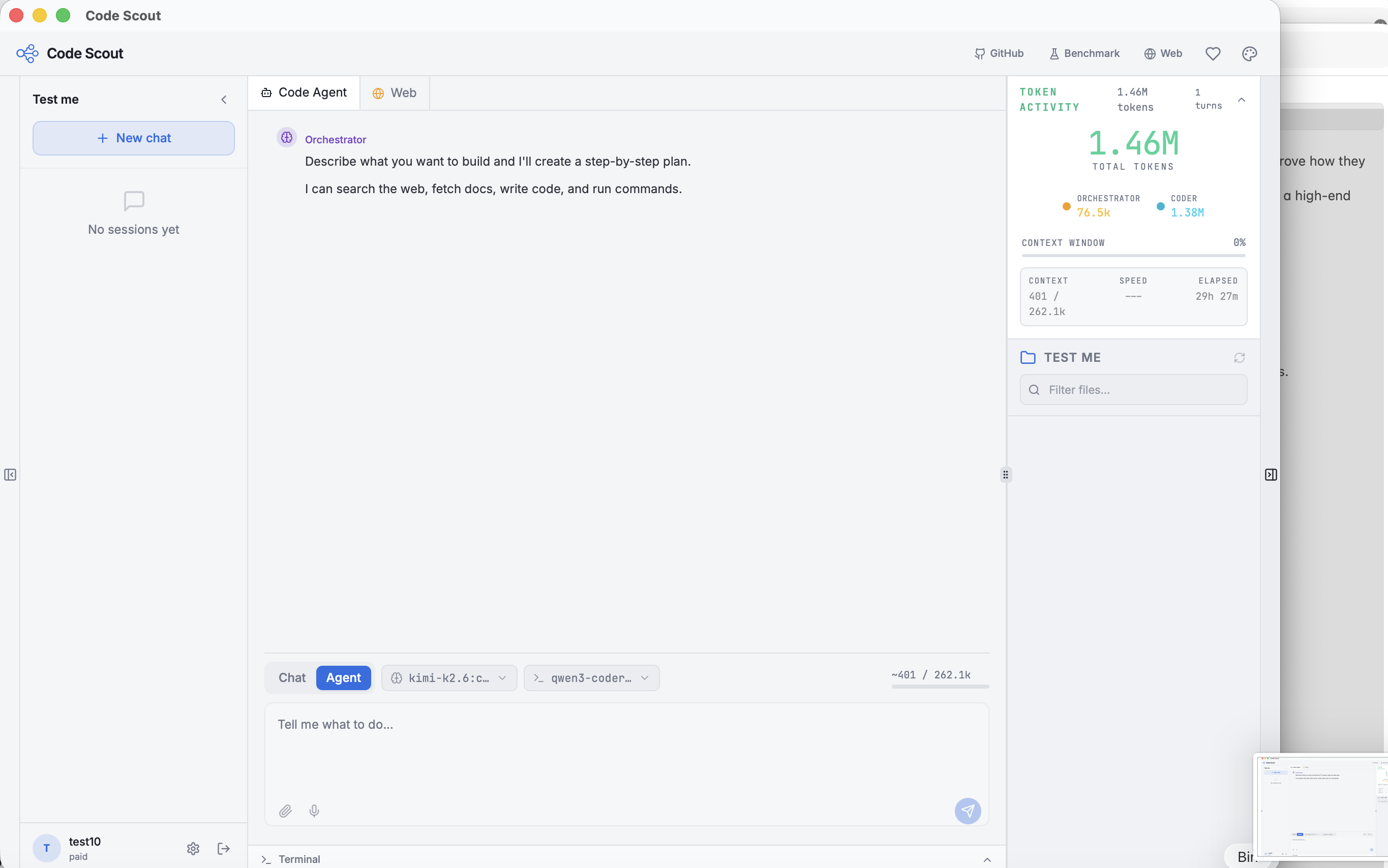Click the Orchestrator name label
Image resolution: width=1388 pixels, height=868 pixels.
click(336, 139)
